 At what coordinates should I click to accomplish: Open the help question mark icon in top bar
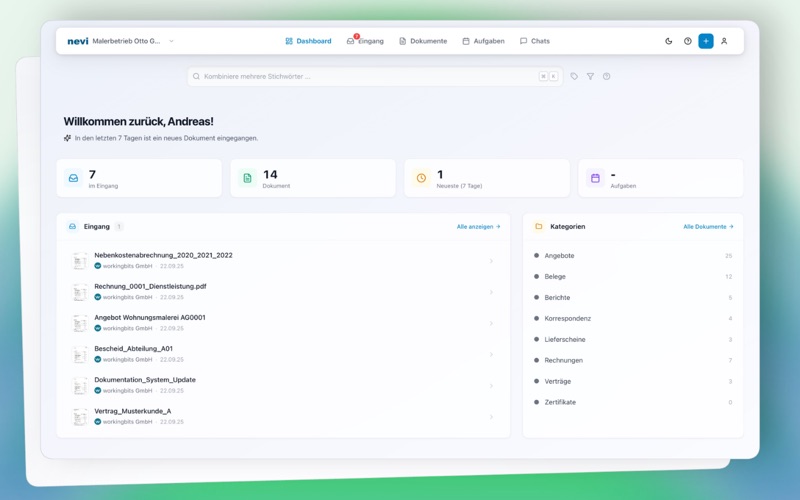click(688, 41)
